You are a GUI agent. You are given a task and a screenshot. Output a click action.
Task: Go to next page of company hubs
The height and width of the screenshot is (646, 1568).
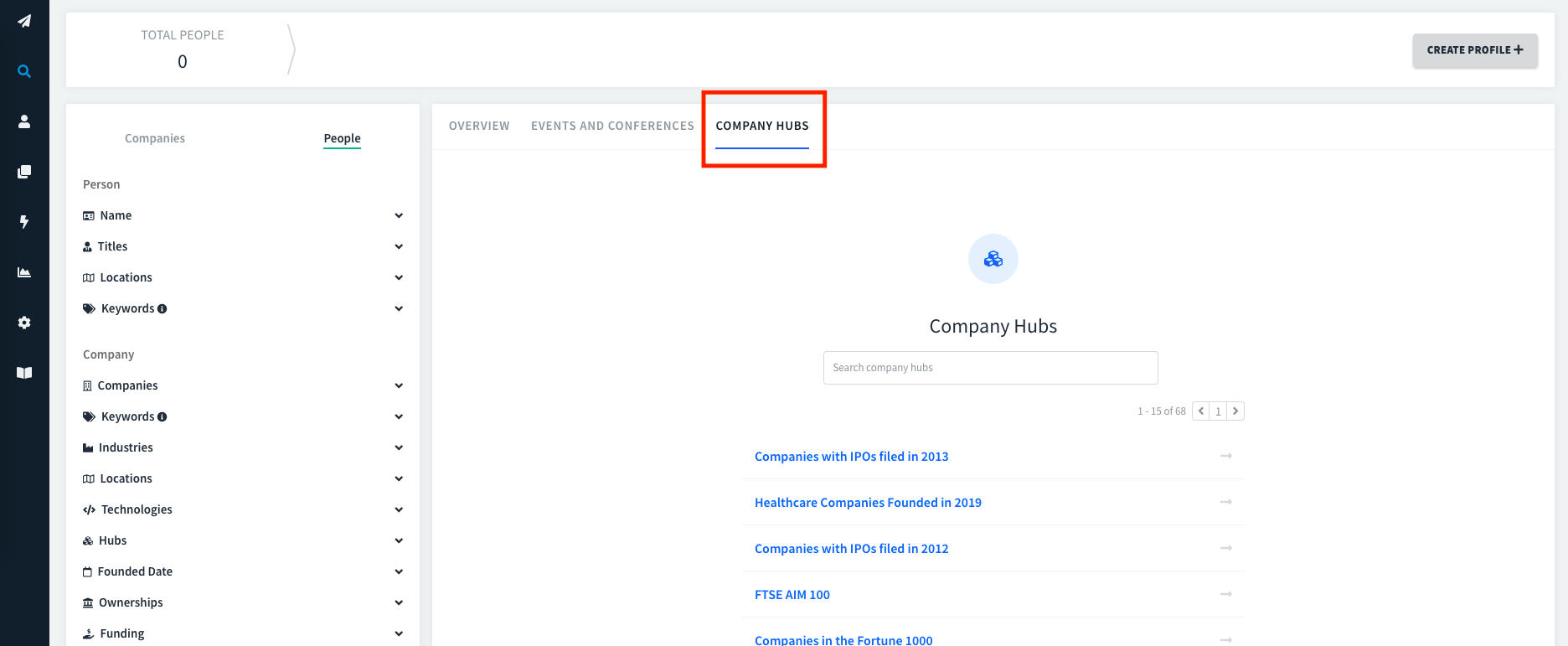click(x=1235, y=411)
